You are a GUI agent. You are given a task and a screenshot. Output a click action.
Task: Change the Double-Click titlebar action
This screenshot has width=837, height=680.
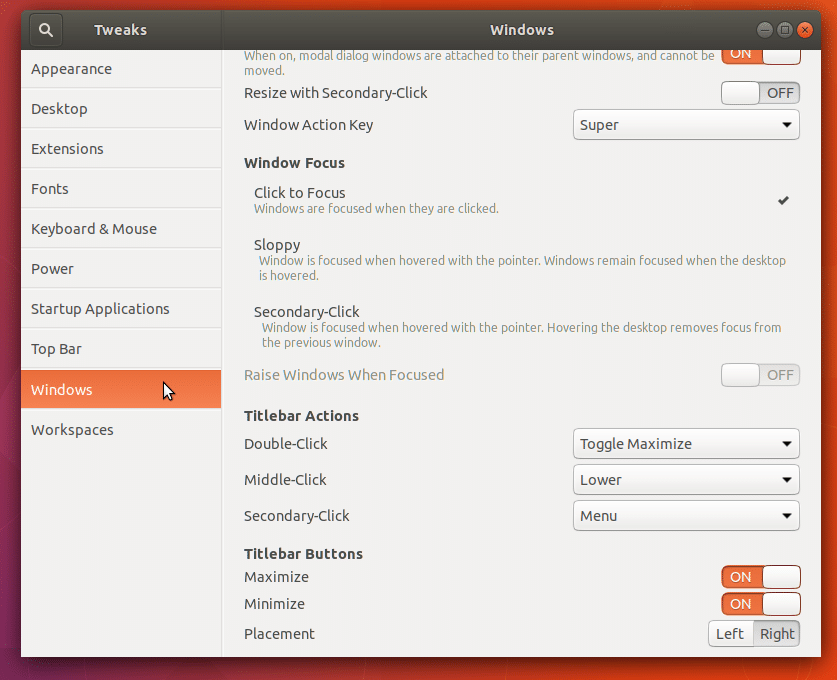click(x=686, y=443)
